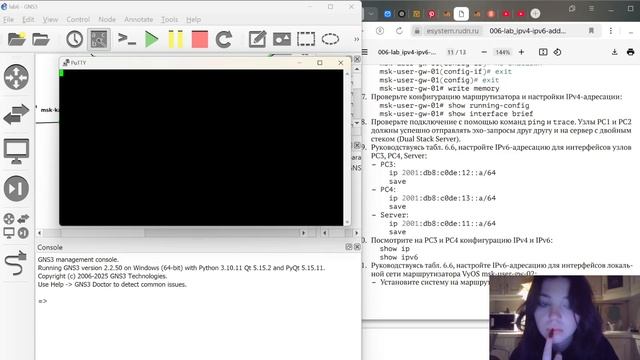The image size is (640, 360).
Task: Zoom in the PDF with plus button
Action: tap(521, 52)
